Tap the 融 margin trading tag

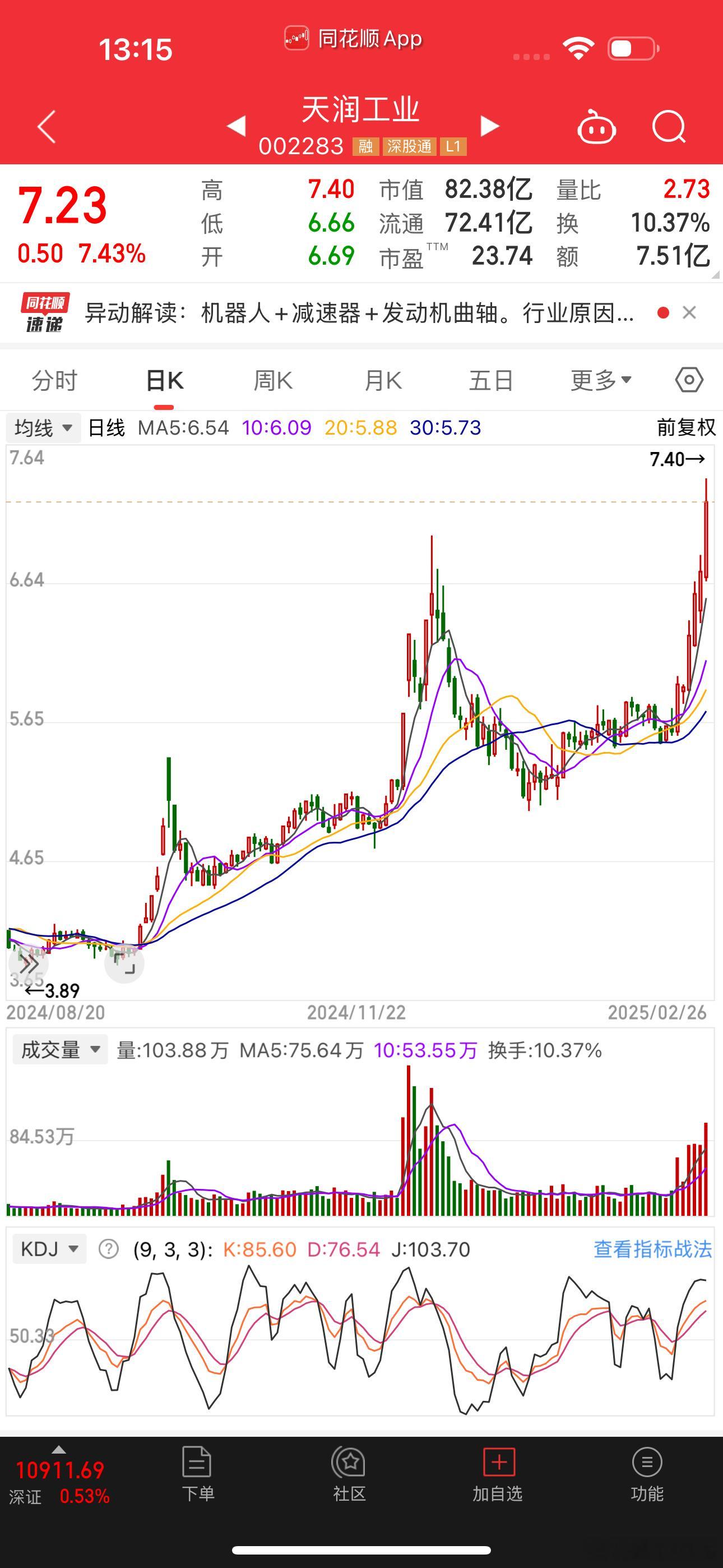366,147
